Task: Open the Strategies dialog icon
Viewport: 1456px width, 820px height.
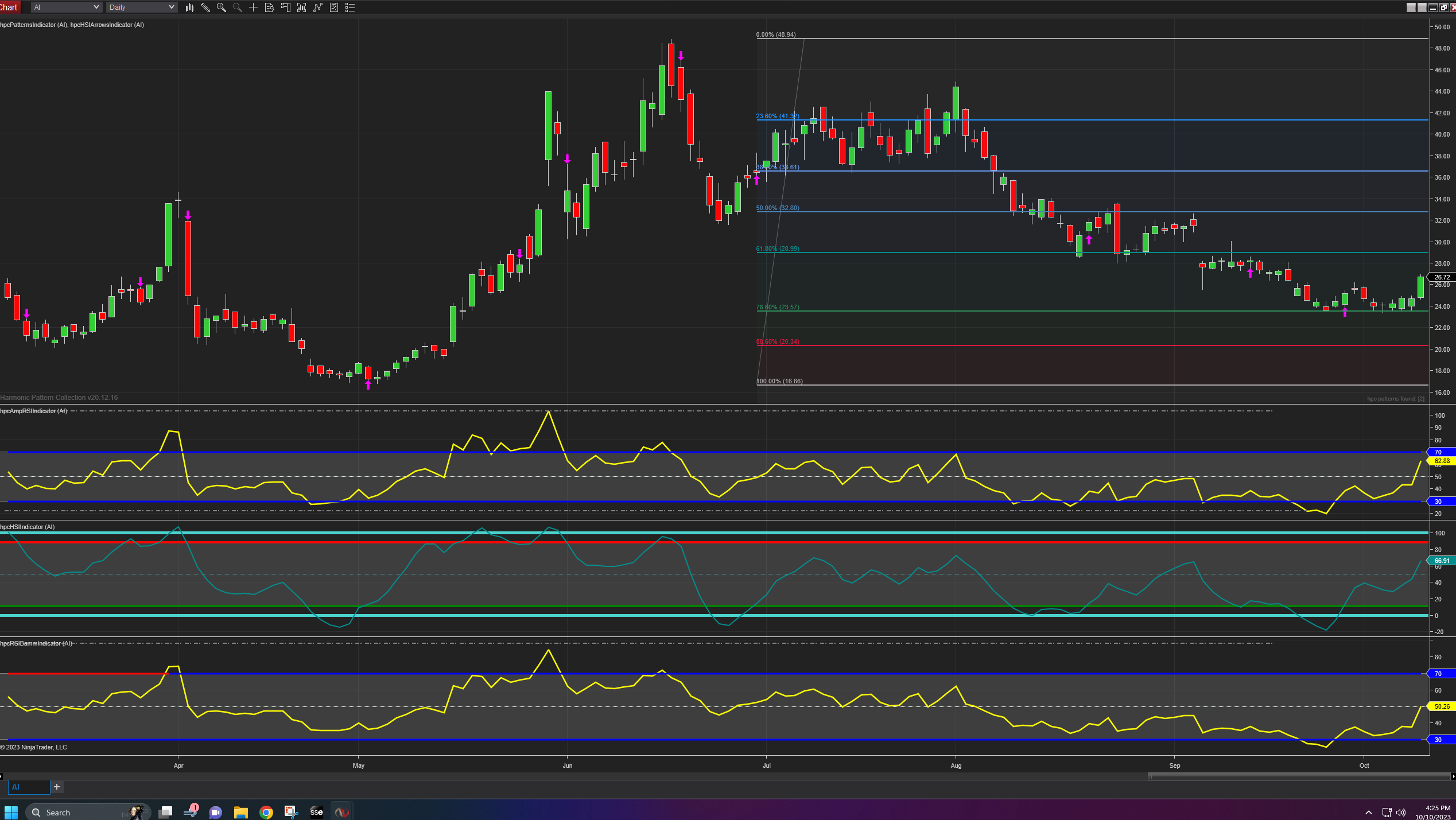Action: pos(334,7)
